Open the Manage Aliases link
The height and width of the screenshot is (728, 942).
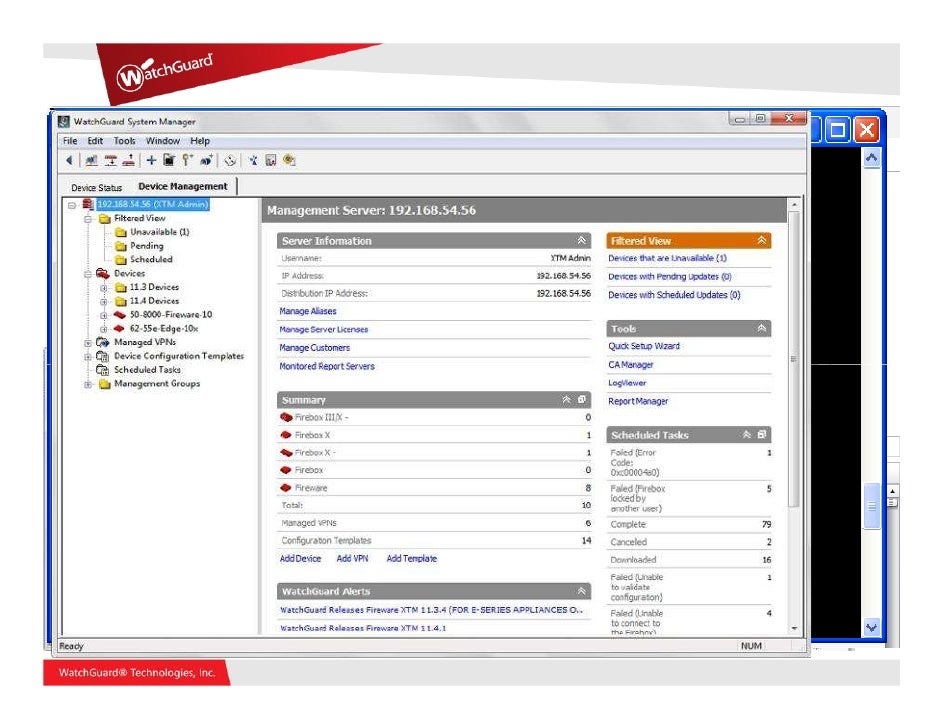click(308, 311)
